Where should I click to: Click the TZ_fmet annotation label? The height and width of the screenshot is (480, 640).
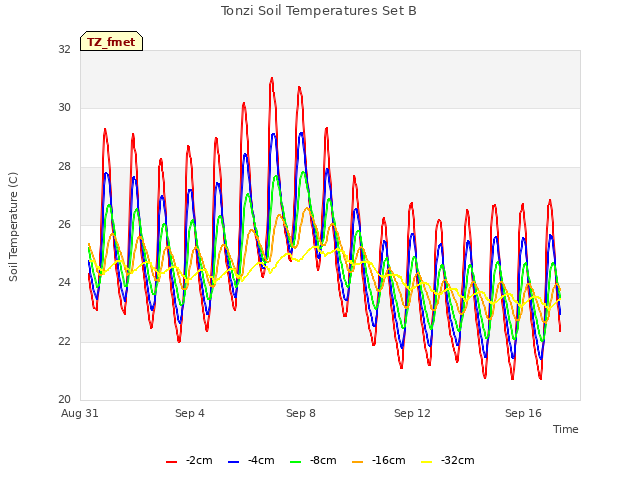click(111, 42)
